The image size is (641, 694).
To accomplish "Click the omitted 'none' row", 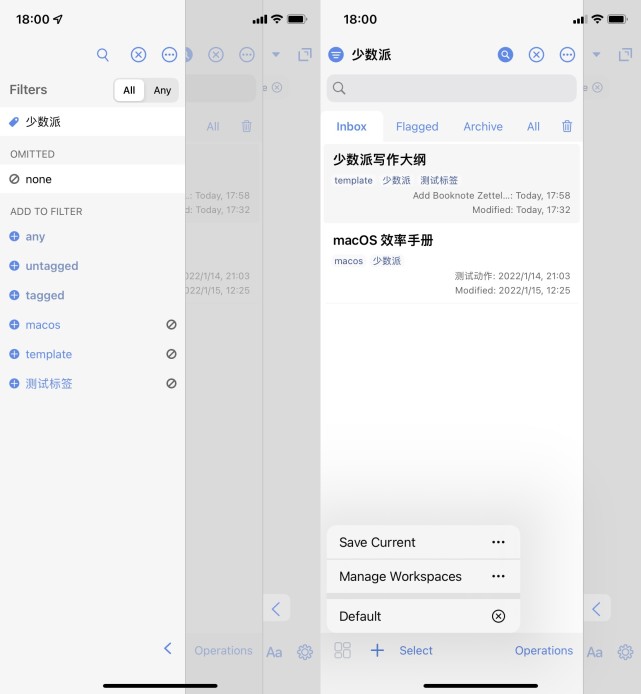I will pos(92,179).
